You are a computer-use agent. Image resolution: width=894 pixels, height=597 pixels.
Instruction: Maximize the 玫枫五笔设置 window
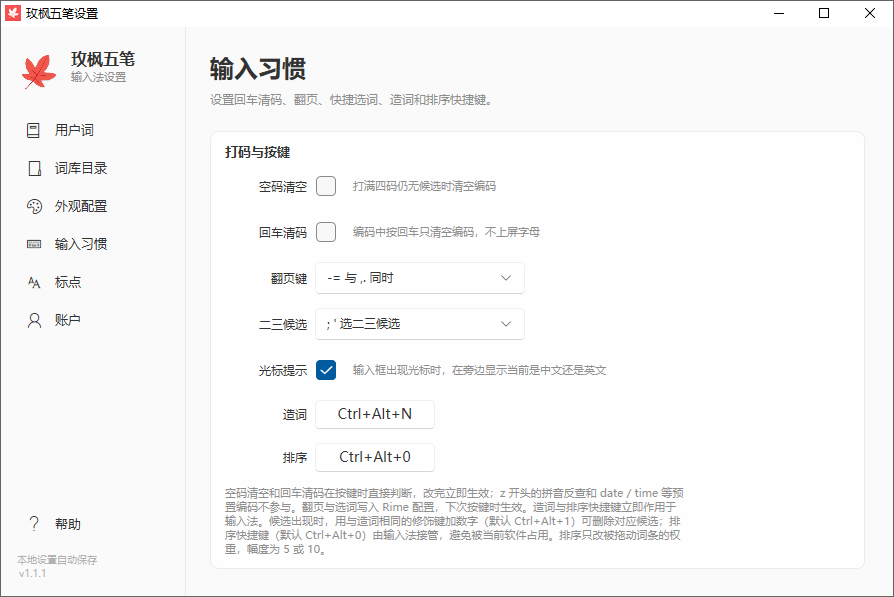click(824, 13)
